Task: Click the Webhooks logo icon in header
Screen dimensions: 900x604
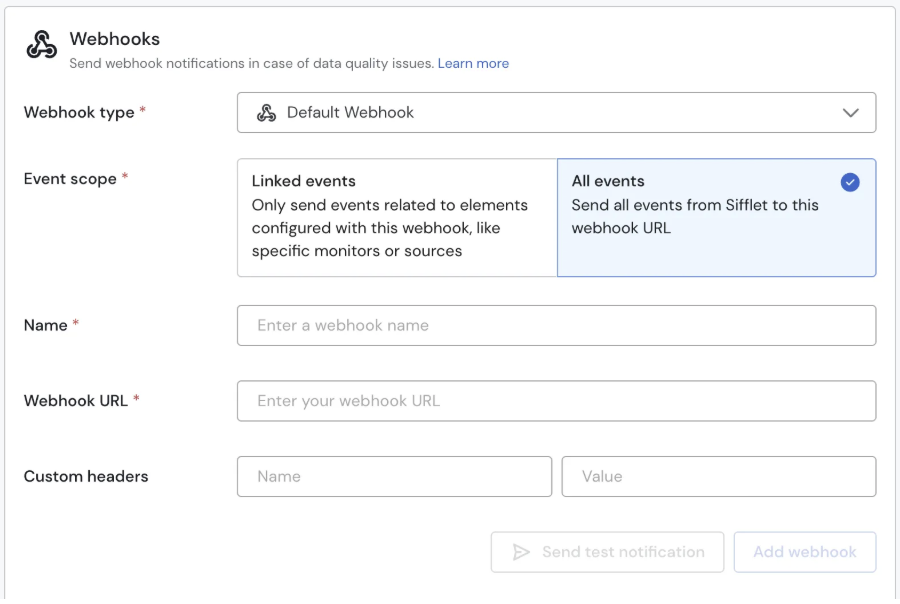Action: coord(41,45)
